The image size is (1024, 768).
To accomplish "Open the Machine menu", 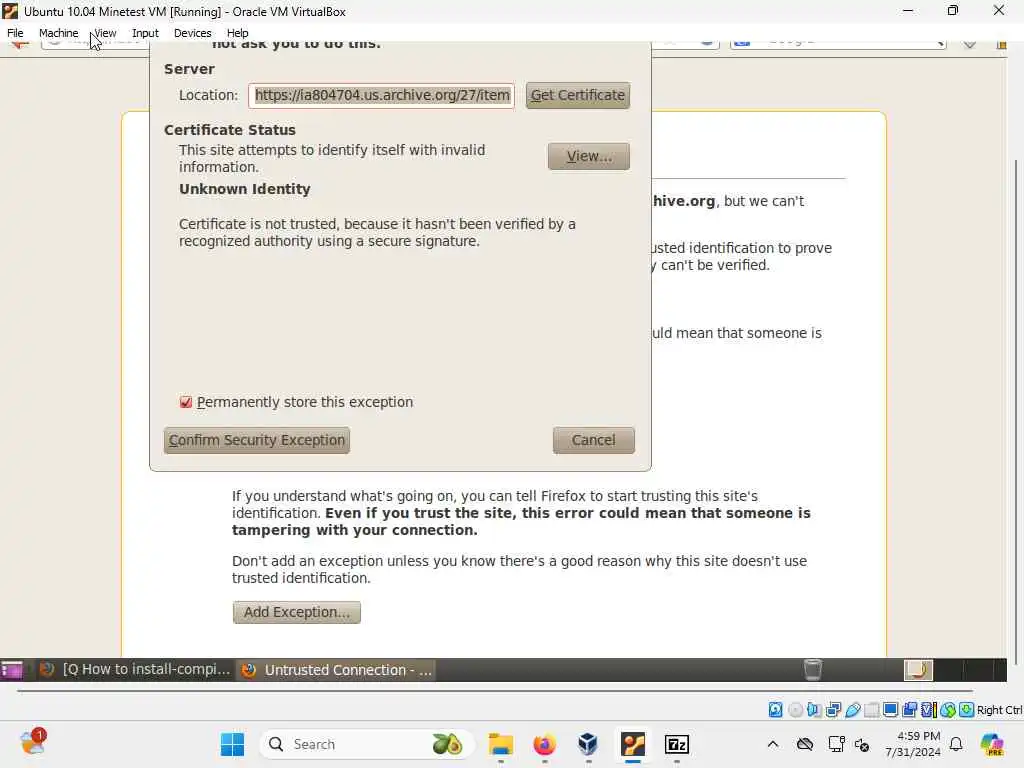I will 59,33.
